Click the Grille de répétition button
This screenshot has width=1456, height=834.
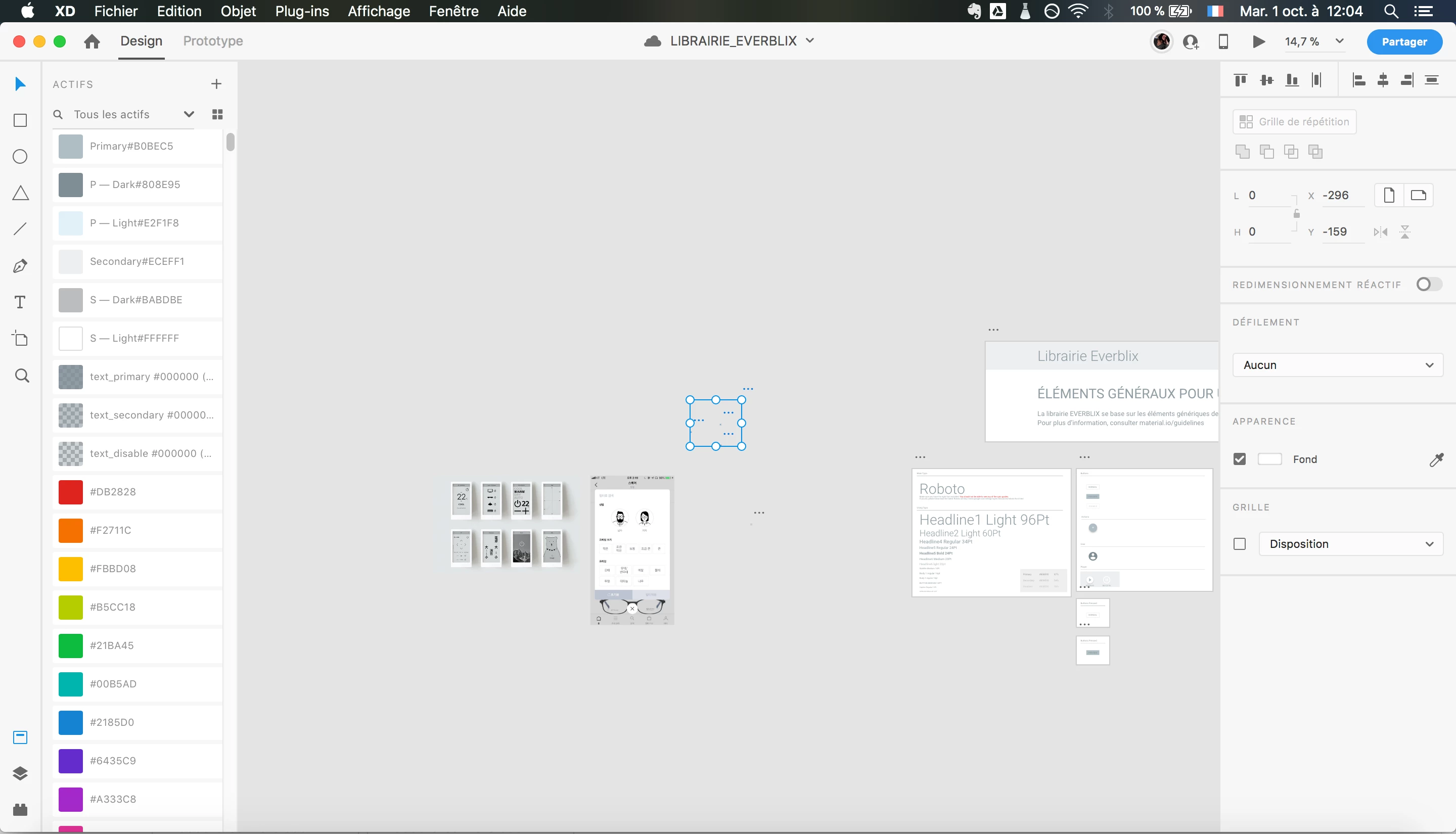point(1295,121)
